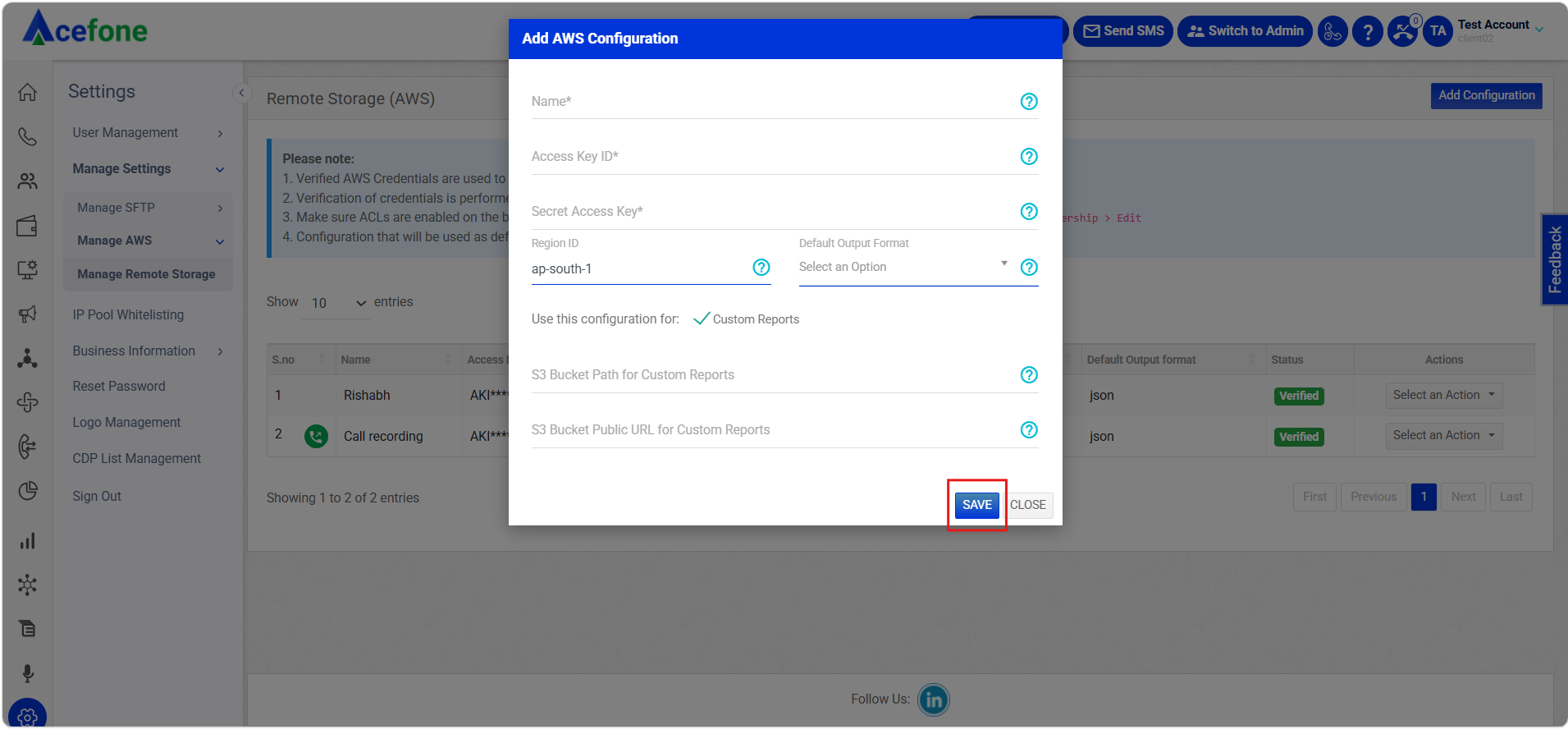Click the help icon beside Default Output Format
Viewport: 1568px width, 729px height.
point(1029,267)
